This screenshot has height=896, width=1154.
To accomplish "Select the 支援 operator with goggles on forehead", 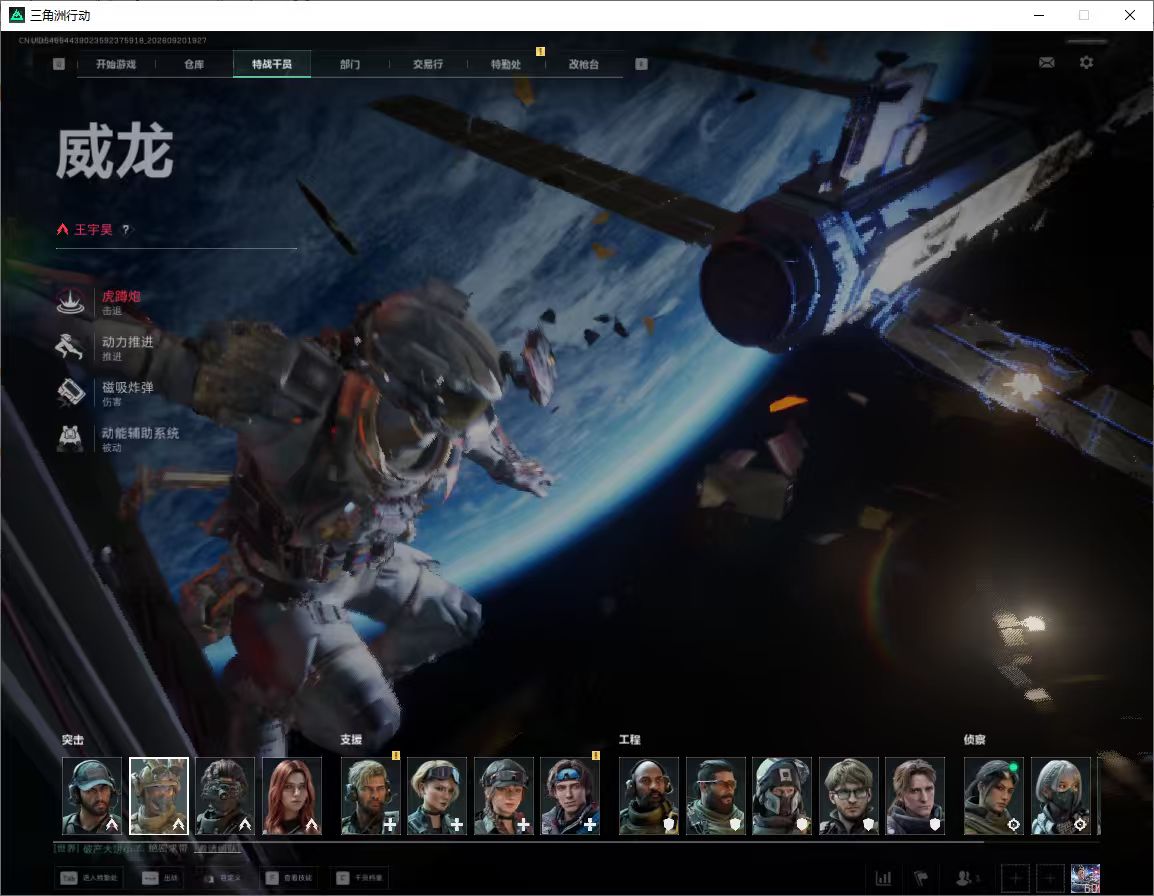I will point(437,796).
